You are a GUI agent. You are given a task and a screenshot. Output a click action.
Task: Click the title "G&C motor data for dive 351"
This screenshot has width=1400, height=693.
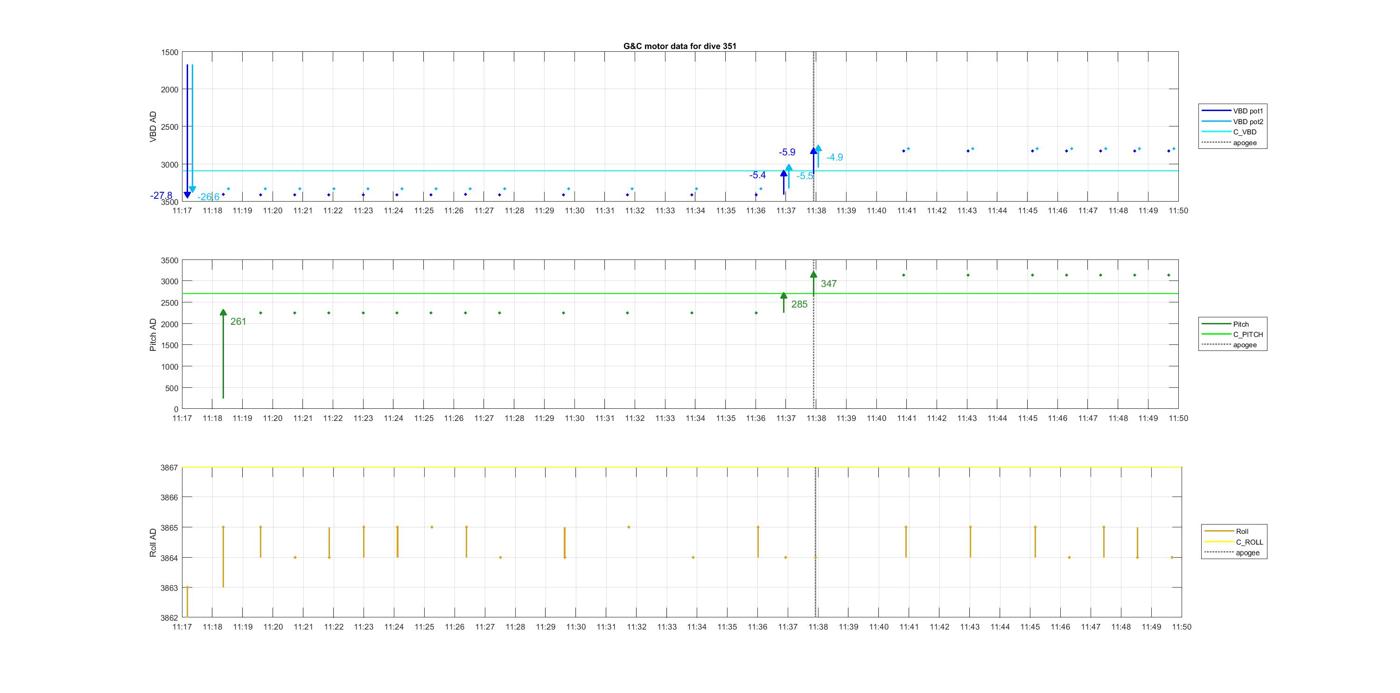[x=680, y=46]
